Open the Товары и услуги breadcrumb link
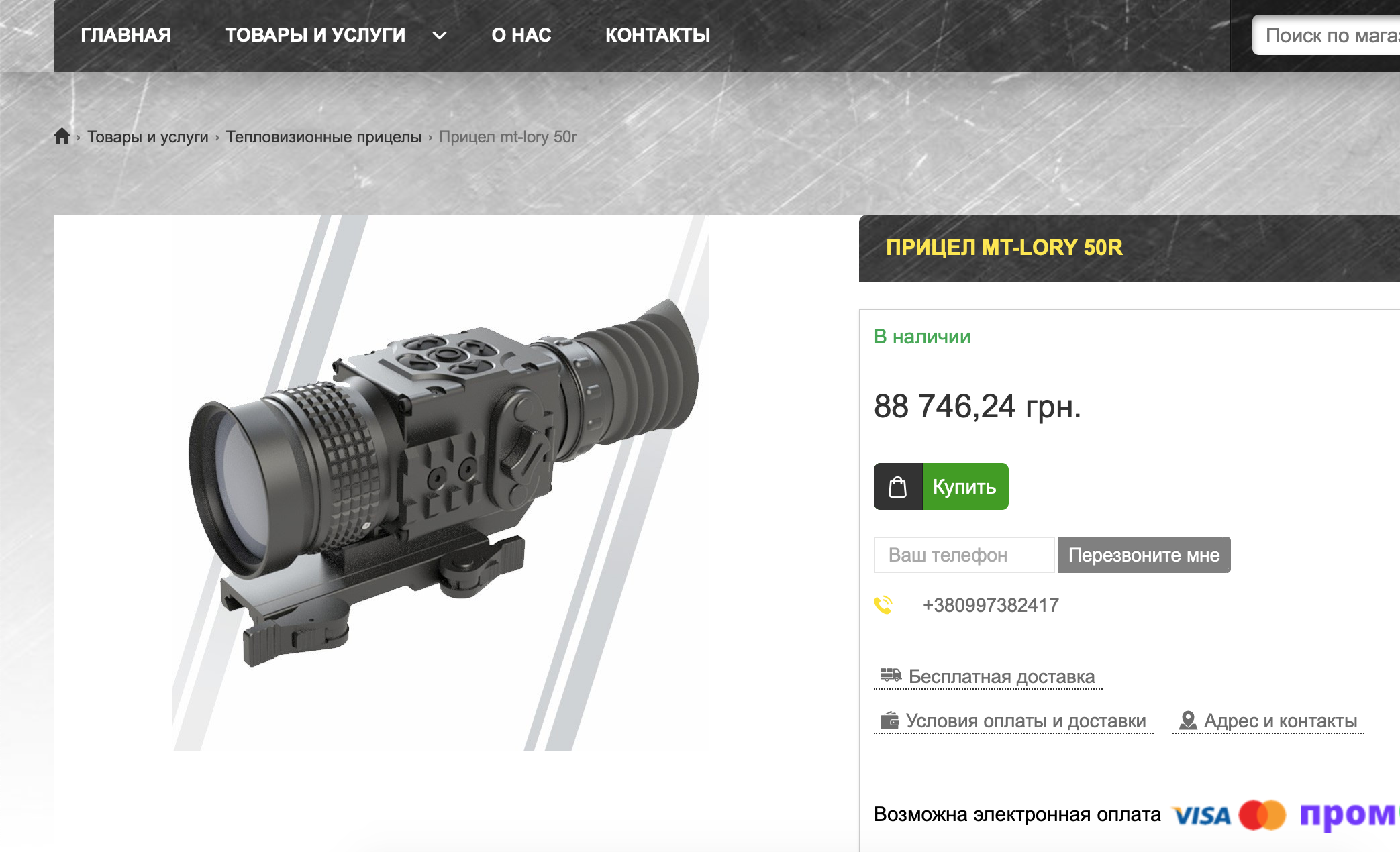 148,137
